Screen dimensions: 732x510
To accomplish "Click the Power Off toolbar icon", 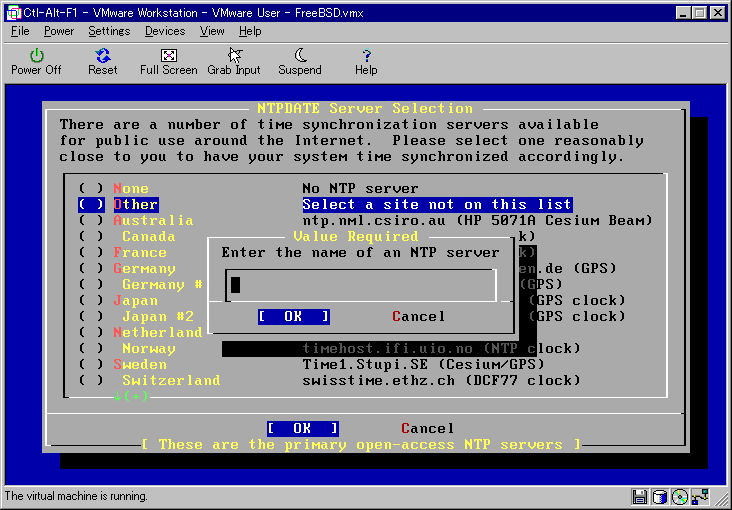I will (x=36, y=56).
